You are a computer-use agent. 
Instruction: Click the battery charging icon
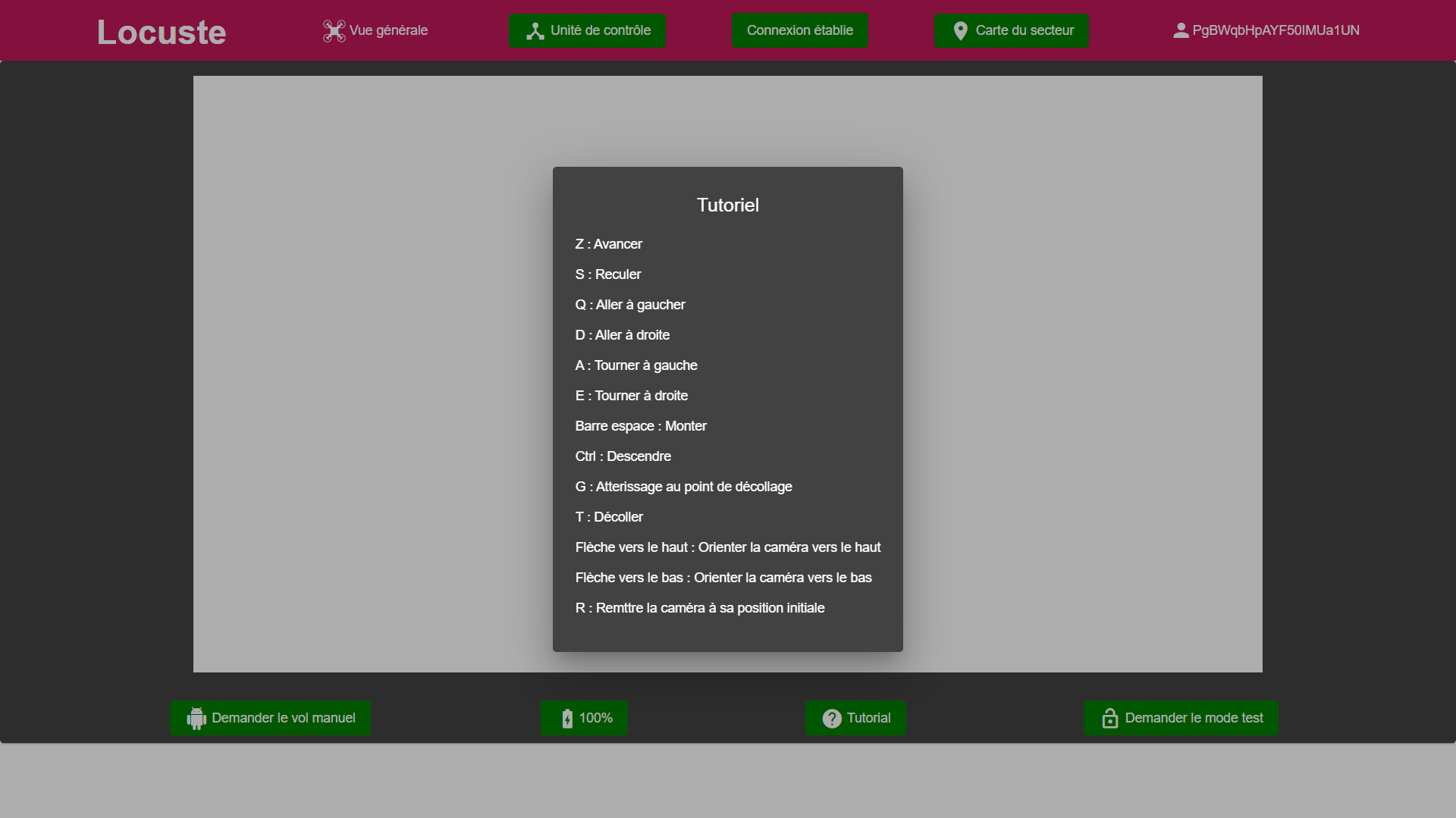pos(567,719)
